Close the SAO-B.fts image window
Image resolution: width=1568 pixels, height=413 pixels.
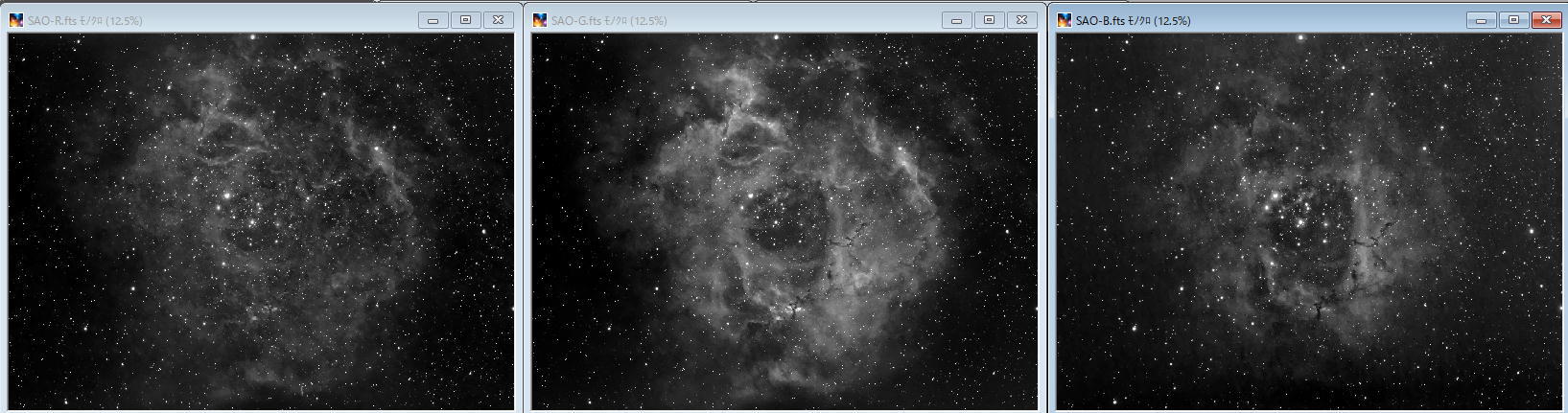coord(1547,19)
